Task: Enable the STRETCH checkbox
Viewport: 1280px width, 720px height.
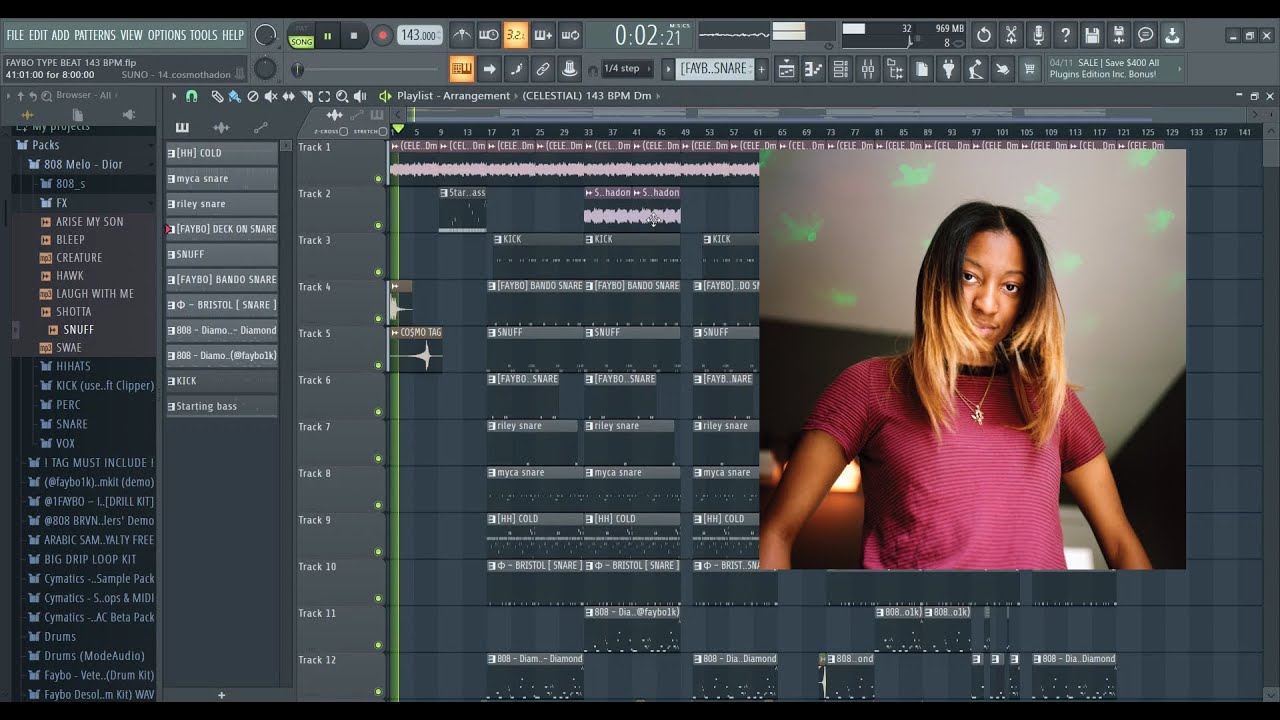Action: point(383,131)
